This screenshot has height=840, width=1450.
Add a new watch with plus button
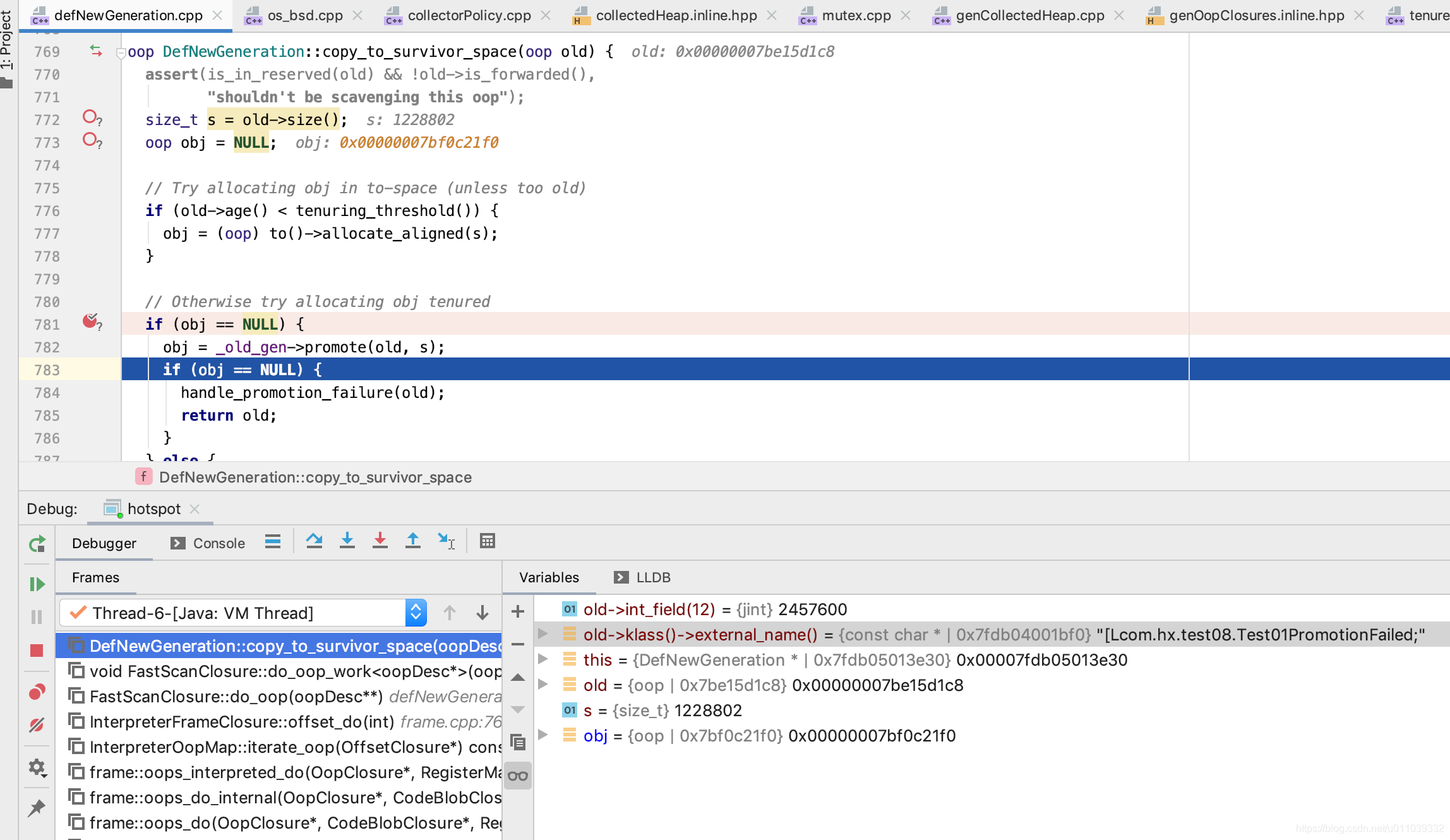click(x=518, y=611)
